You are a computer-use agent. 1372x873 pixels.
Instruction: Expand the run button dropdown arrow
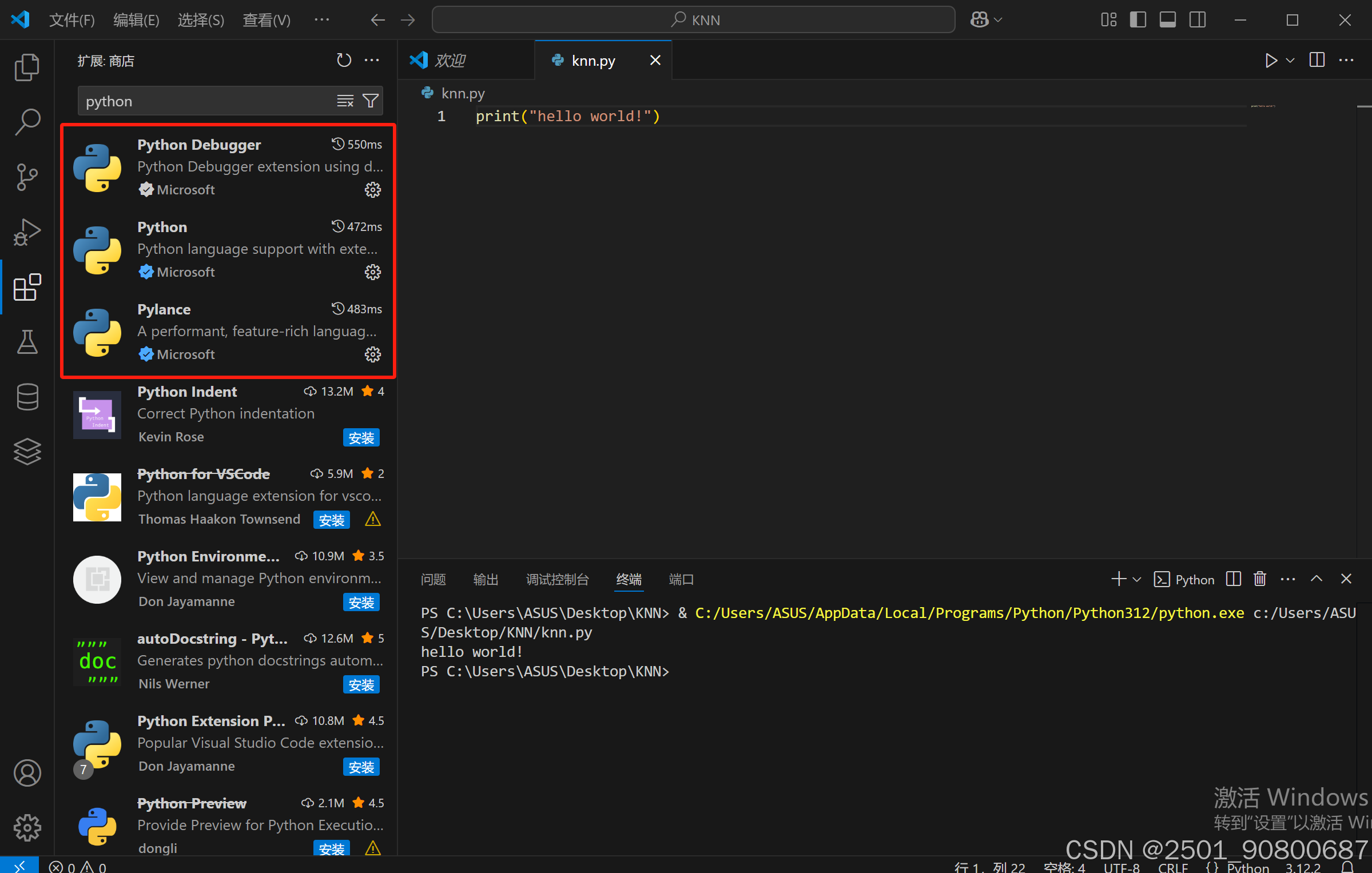point(1290,60)
